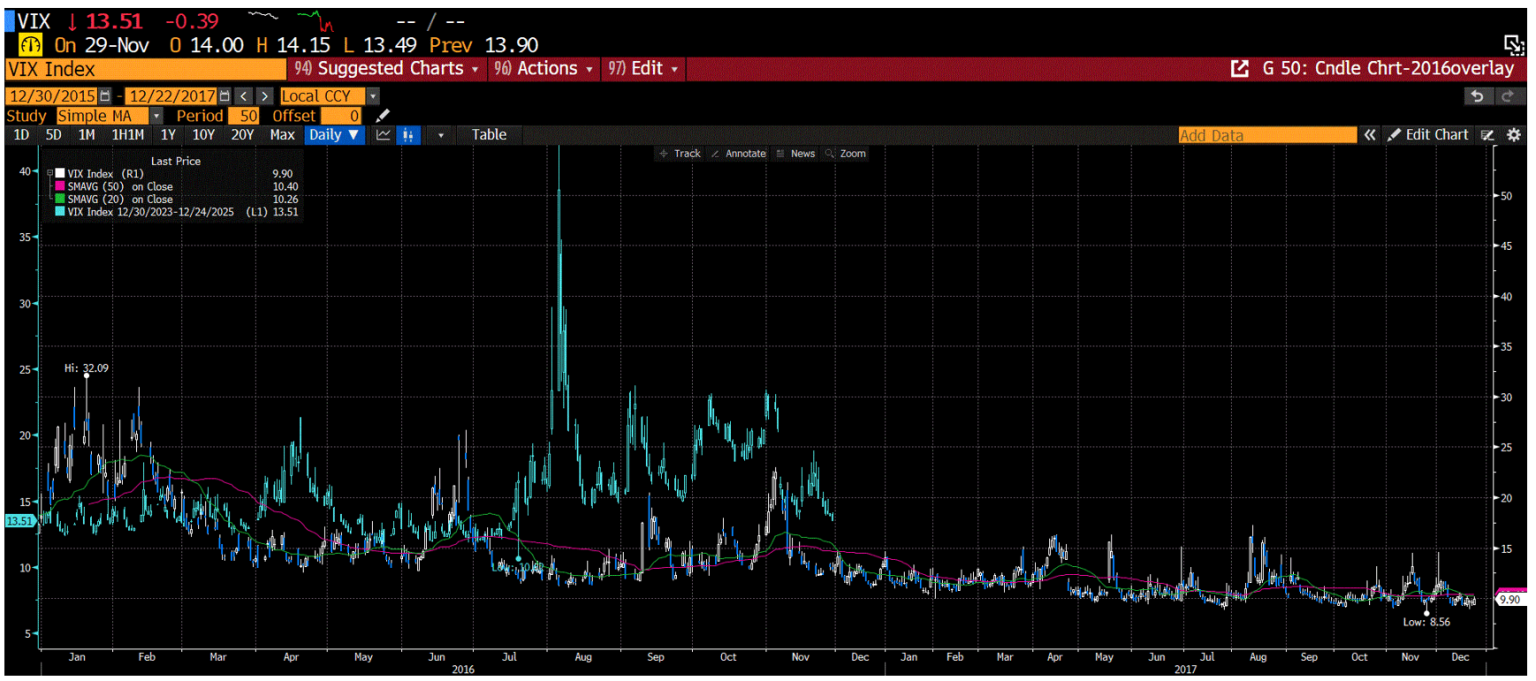The height and width of the screenshot is (681, 1536).
Task: Click the study edit pencil beside Offset
Action: [x=382, y=116]
